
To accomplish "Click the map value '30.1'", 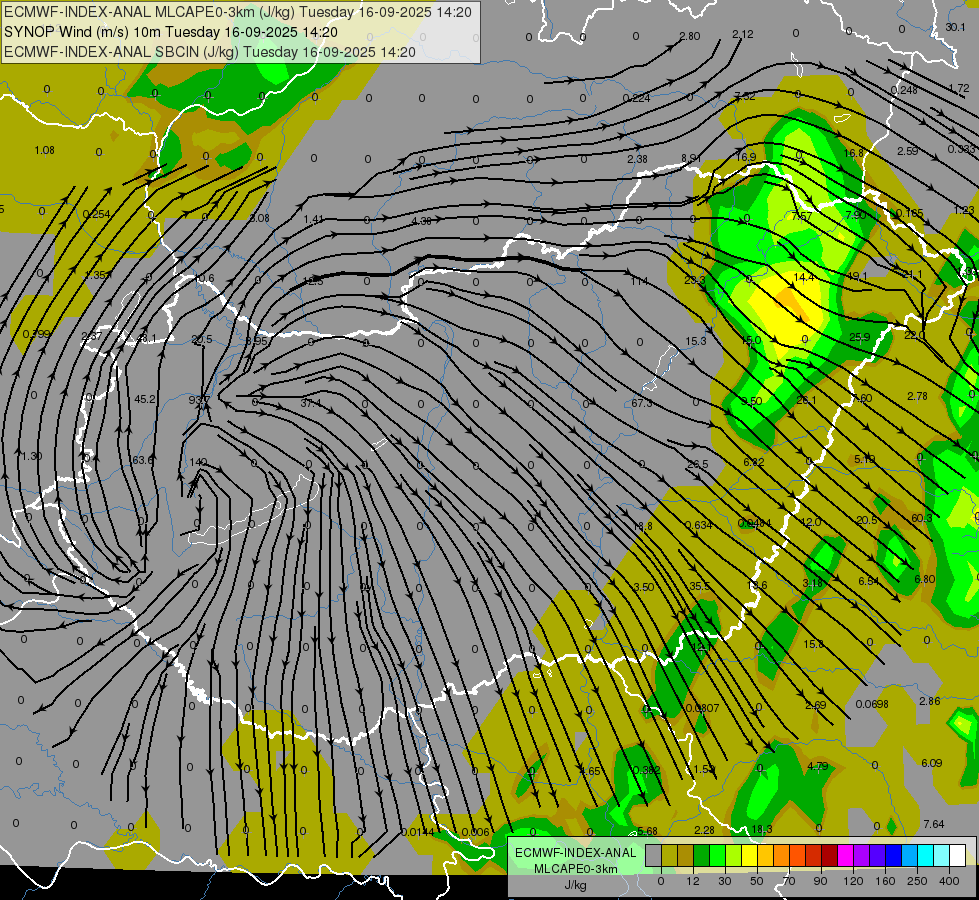I will pyautogui.click(x=955, y=27).
